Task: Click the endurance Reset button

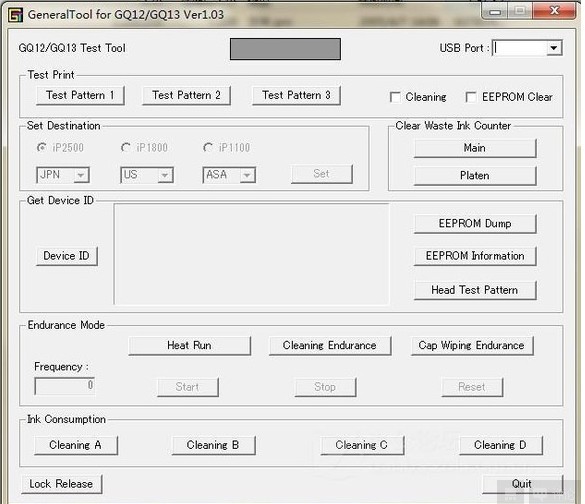Action: (x=472, y=387)
